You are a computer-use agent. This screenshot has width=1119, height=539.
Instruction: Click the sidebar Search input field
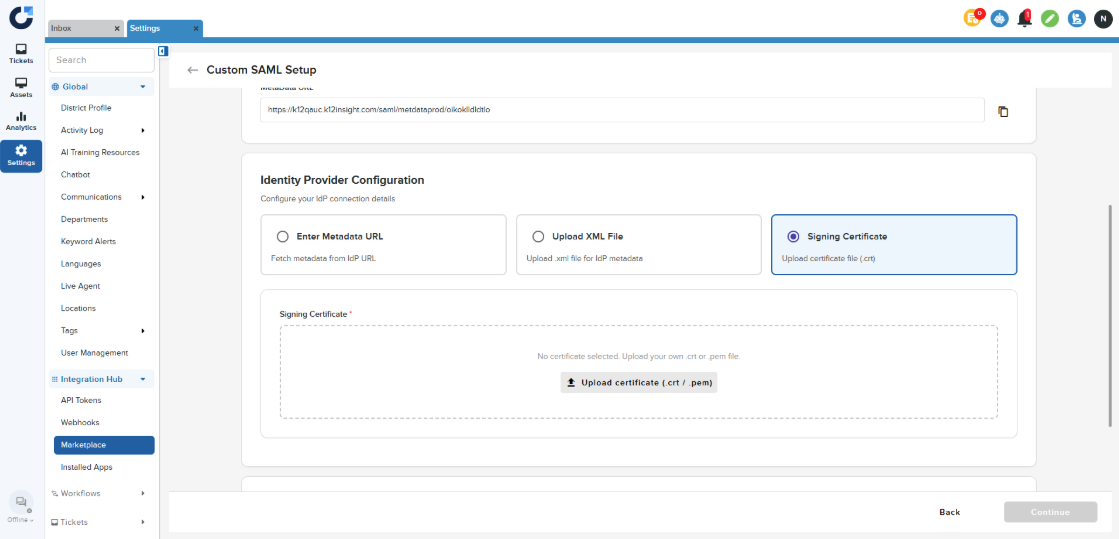tap(101, 60)
